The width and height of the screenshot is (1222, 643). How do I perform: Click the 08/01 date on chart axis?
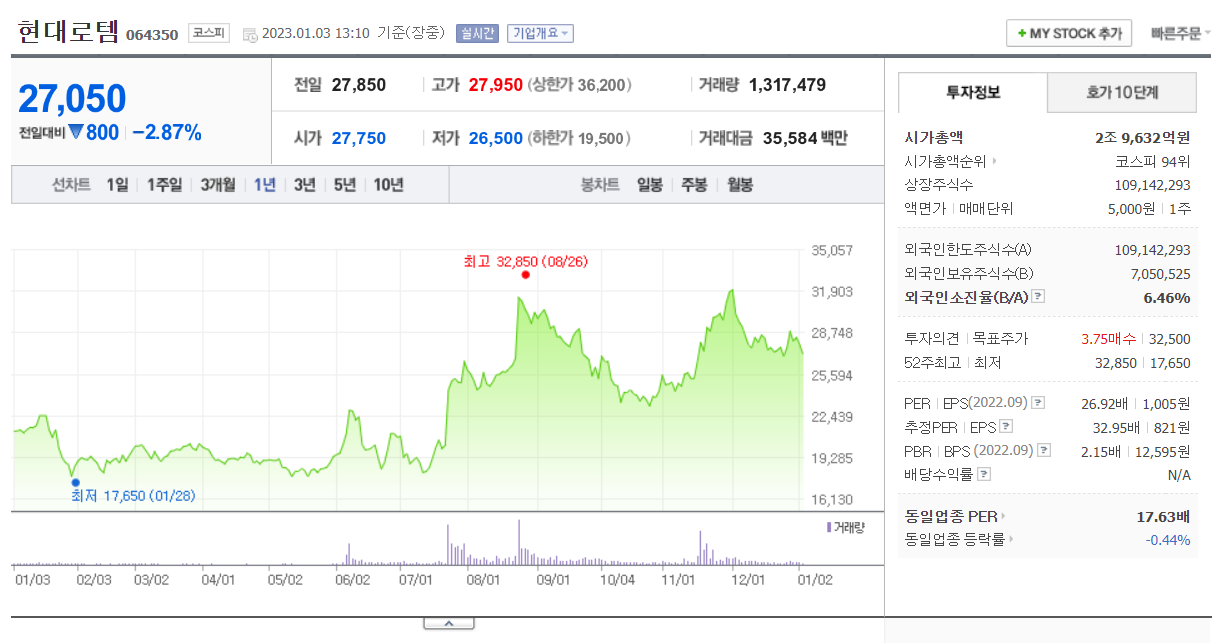click(x=483, y=578)
